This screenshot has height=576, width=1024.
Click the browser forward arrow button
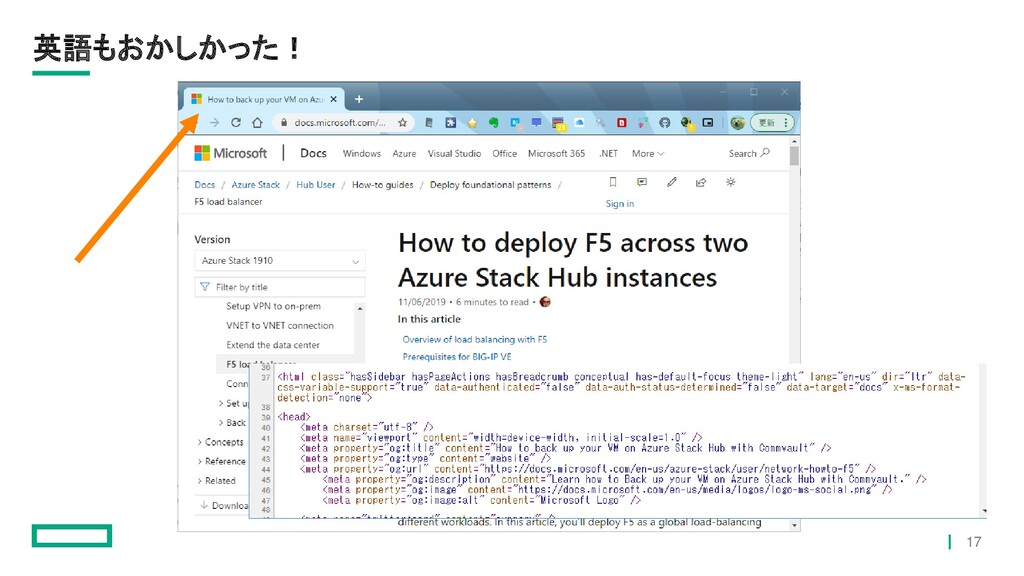pos(214,122)
